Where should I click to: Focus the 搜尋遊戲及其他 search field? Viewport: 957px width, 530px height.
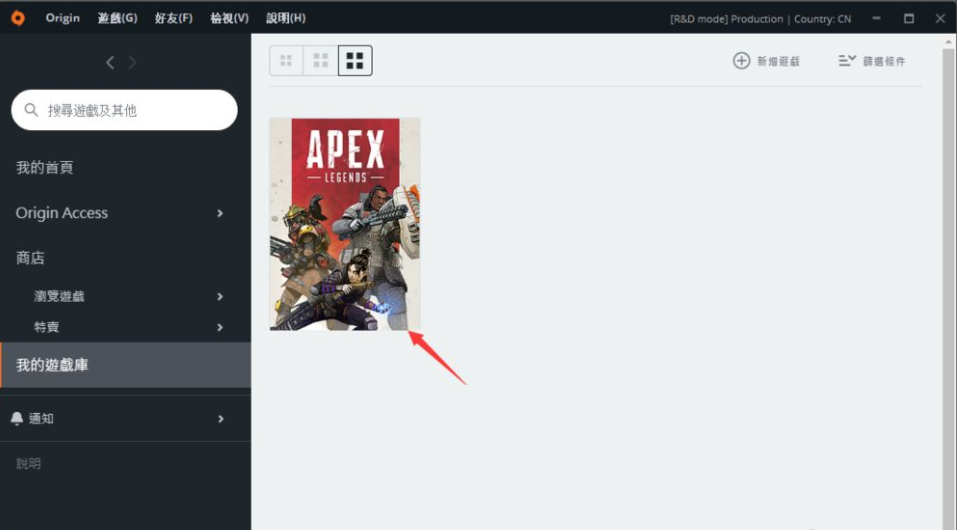tap(125, 110)
